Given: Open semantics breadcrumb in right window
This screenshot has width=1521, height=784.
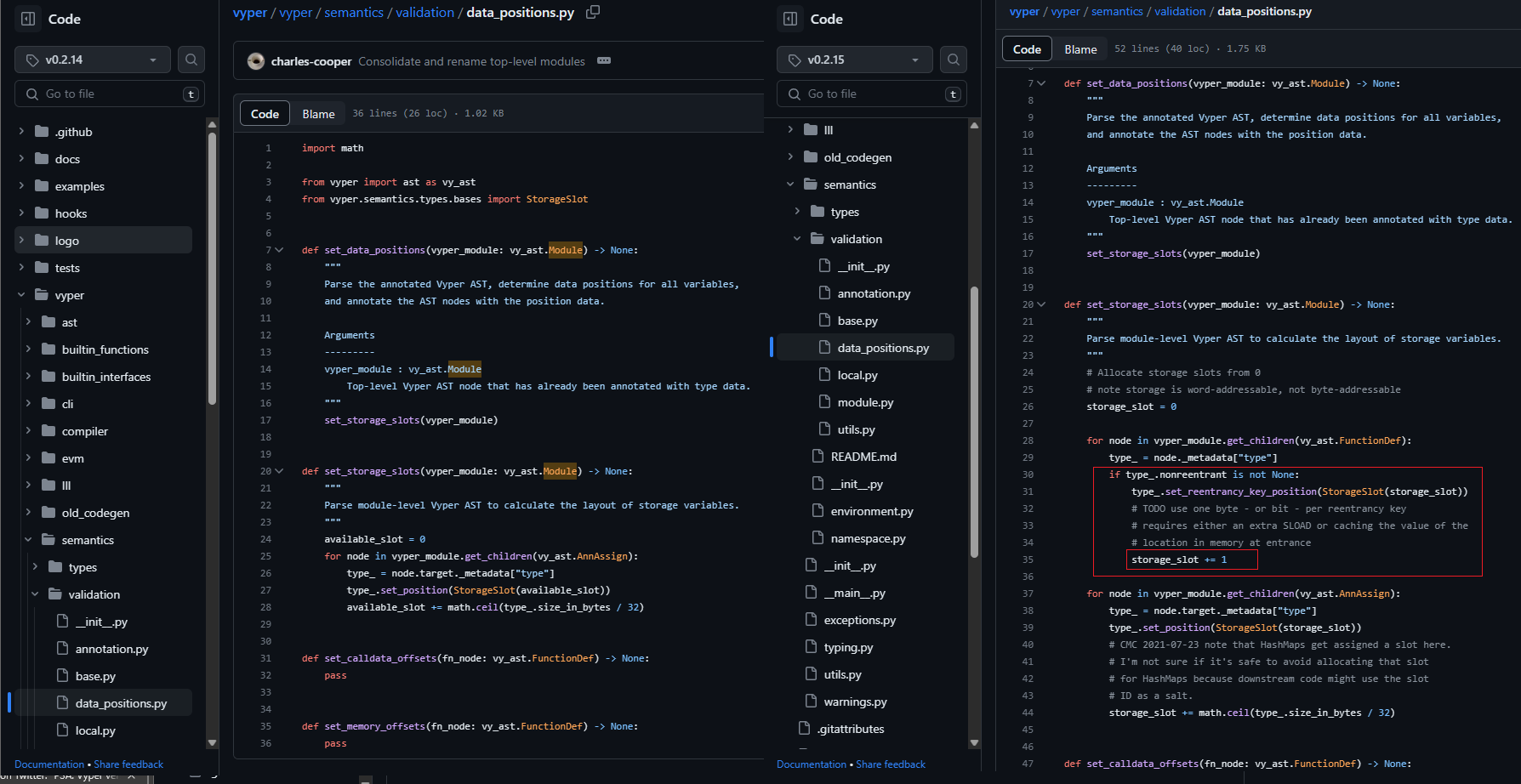Looking at the screenshot, I should (x=1117, y=11).
